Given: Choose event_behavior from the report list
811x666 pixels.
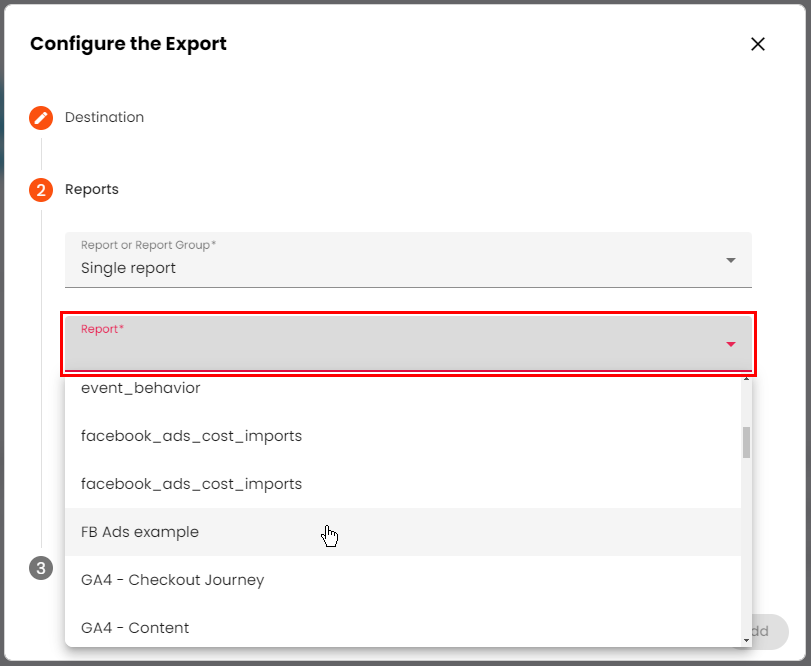Looking at the screenshot, I should point(141,388).
